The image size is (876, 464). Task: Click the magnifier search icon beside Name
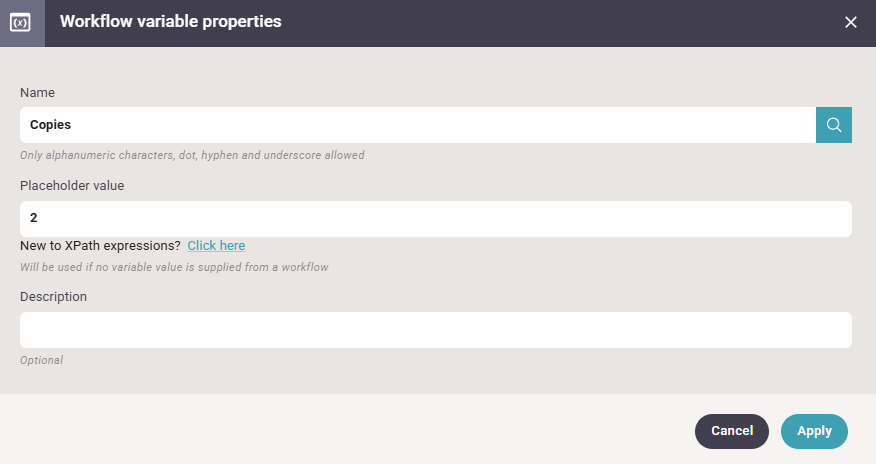point(833,125)
